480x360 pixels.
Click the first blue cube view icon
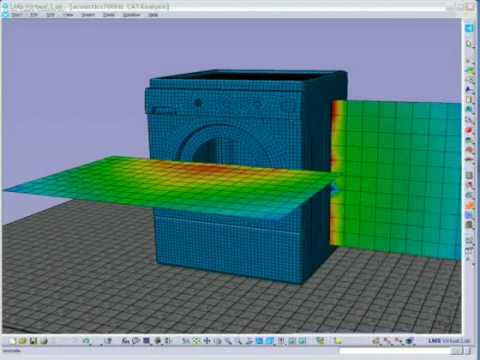click(x=259, y=341)
